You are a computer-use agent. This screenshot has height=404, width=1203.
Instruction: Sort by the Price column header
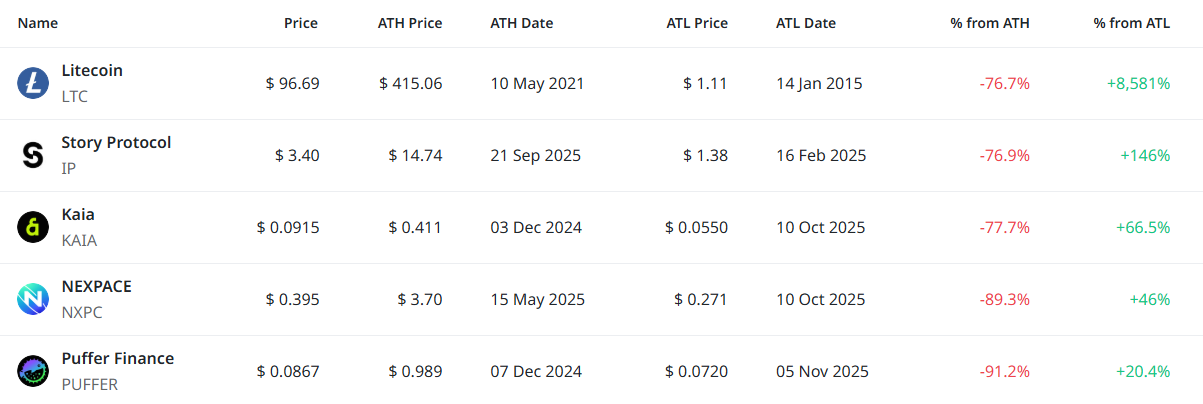[x=301, y=23]
